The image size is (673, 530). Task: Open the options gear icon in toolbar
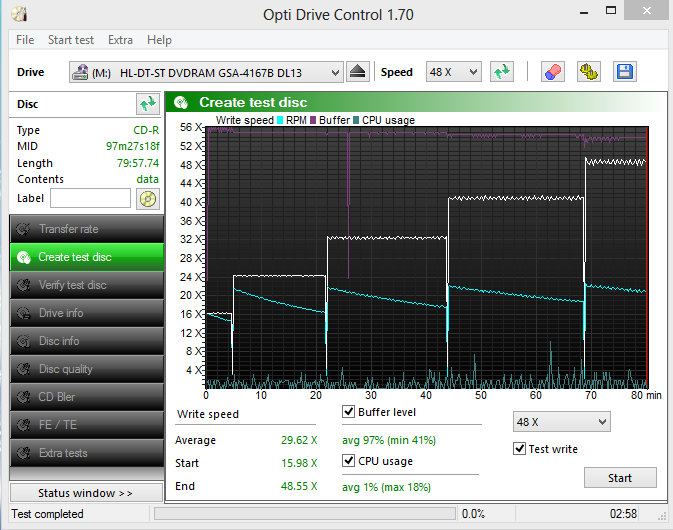pos(588,72)
